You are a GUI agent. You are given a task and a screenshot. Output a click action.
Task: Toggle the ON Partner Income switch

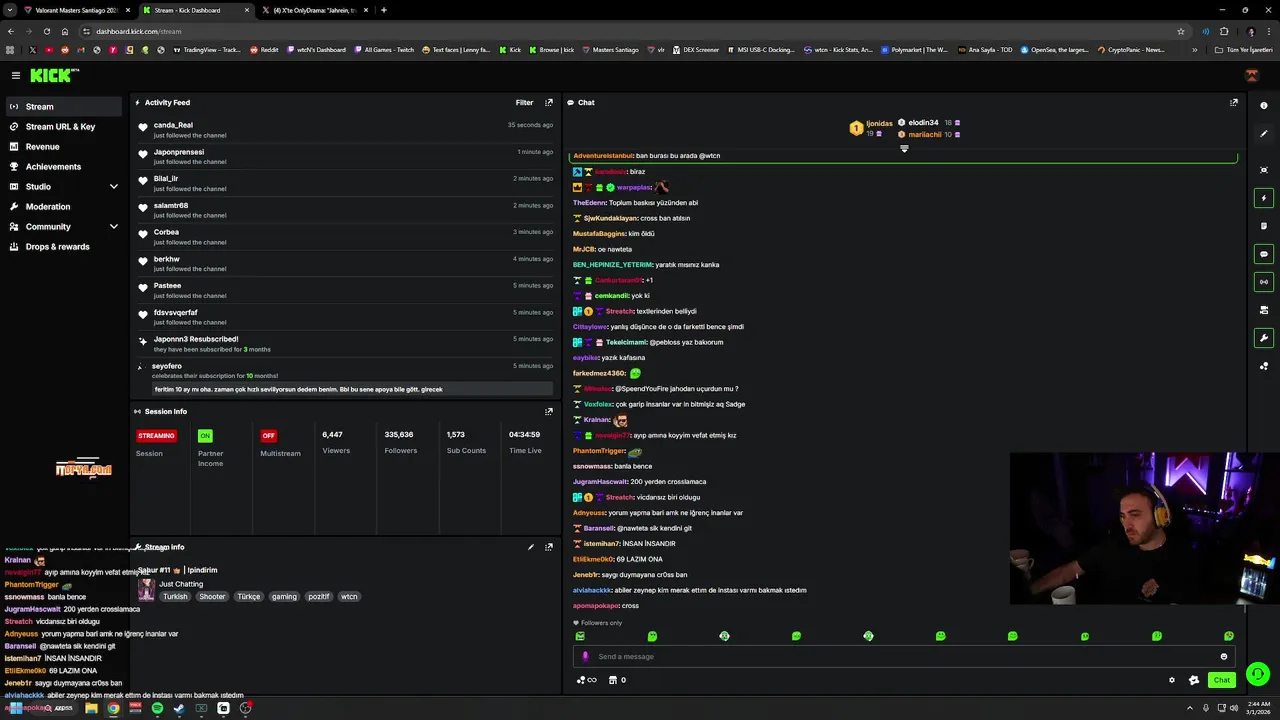[x=205, y=436]
